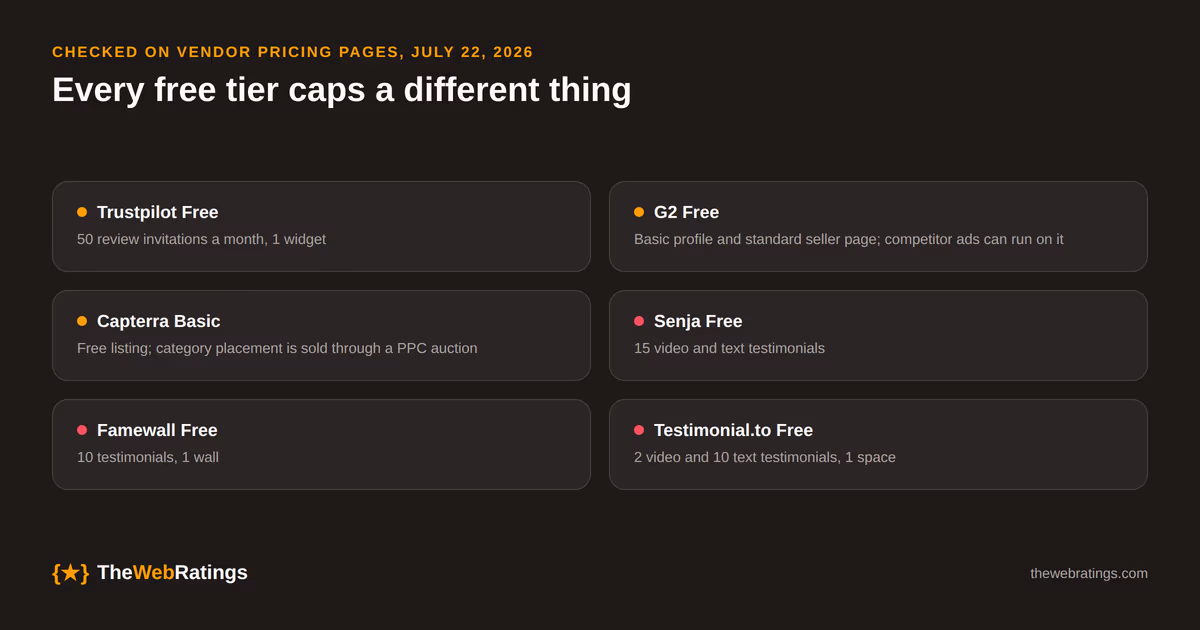Click the main headline about free tiers

point(342,90)
